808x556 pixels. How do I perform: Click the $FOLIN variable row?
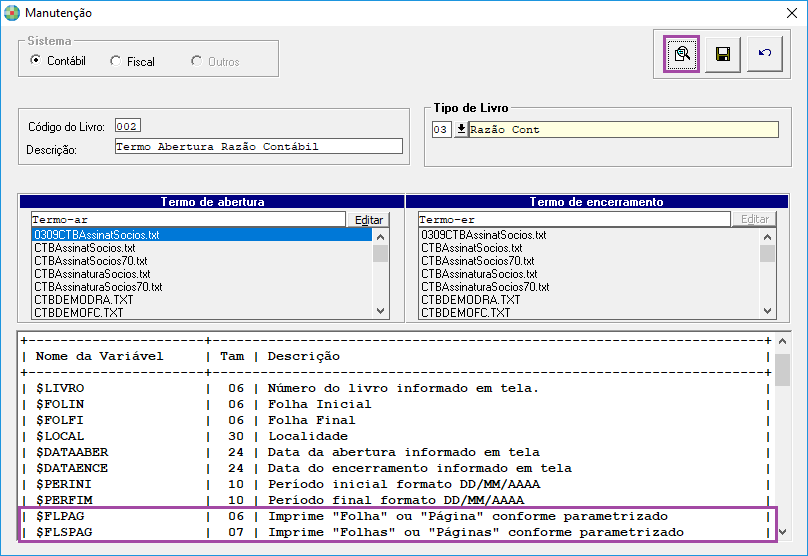pyautogui.click(x=396, y=404)
